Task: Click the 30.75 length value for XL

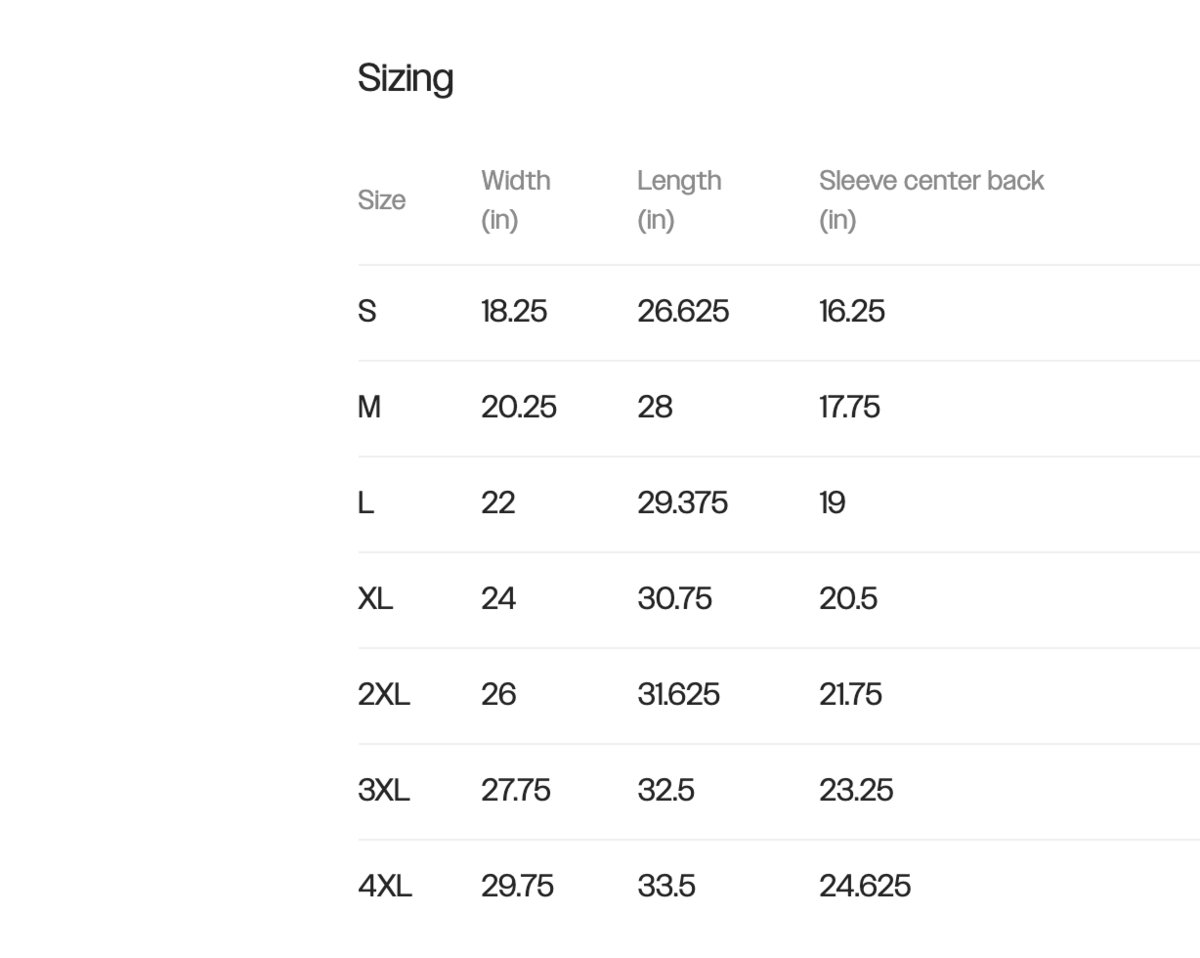Action: click(x=674, y=599)
